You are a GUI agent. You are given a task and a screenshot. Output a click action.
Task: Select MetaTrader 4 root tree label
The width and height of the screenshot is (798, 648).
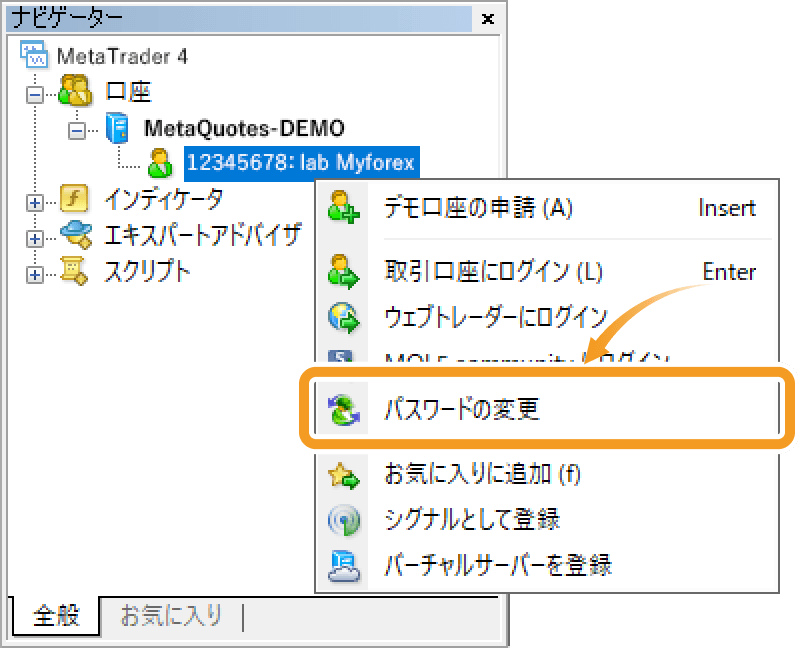point(122,56)
